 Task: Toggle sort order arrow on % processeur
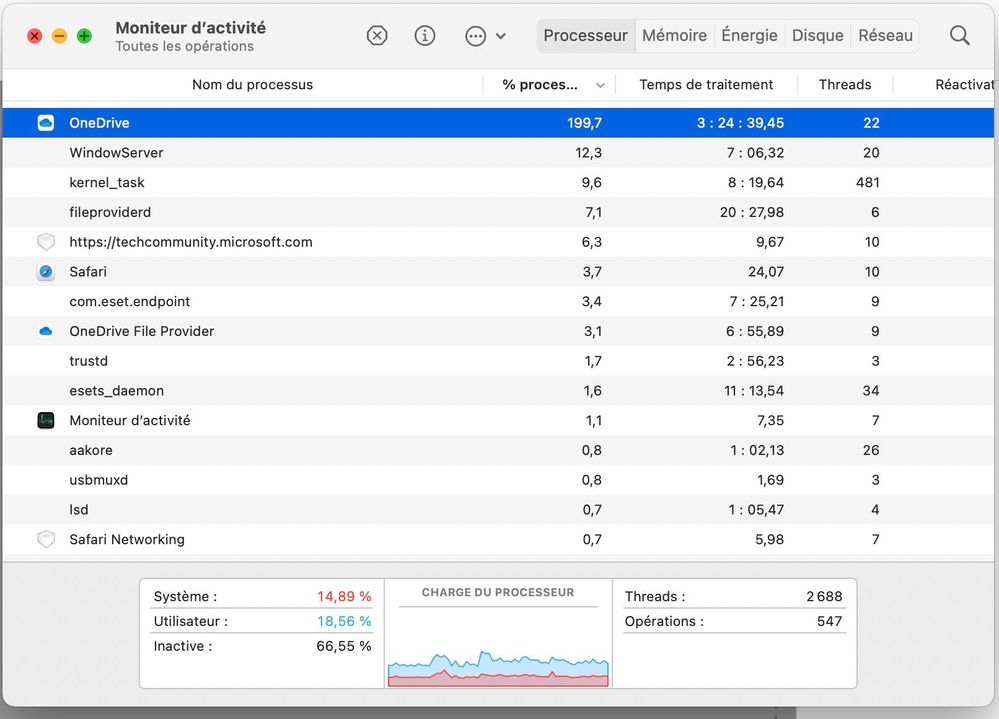(x=600, y=85)
